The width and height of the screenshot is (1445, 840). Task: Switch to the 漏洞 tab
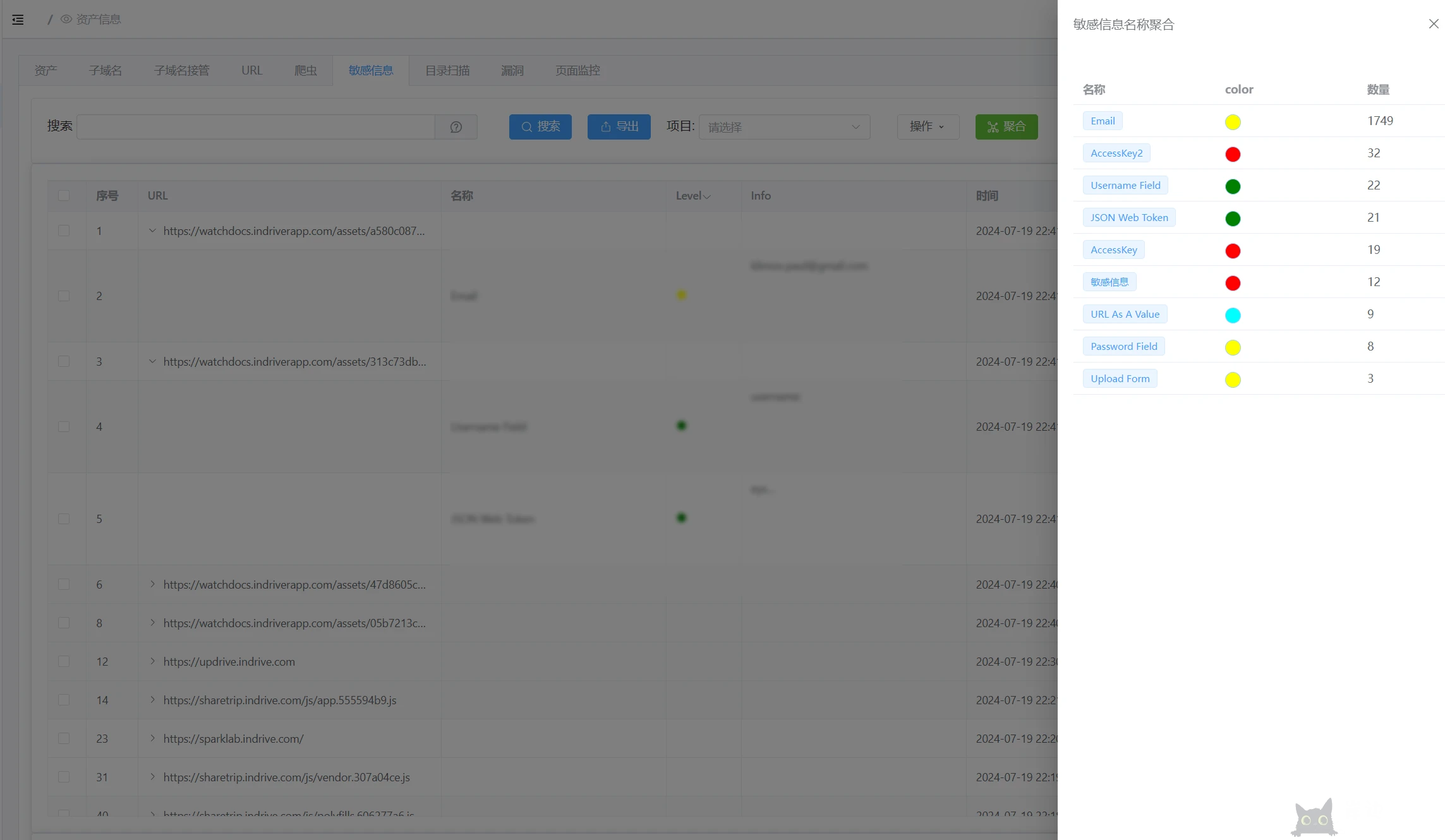[512, 71]
